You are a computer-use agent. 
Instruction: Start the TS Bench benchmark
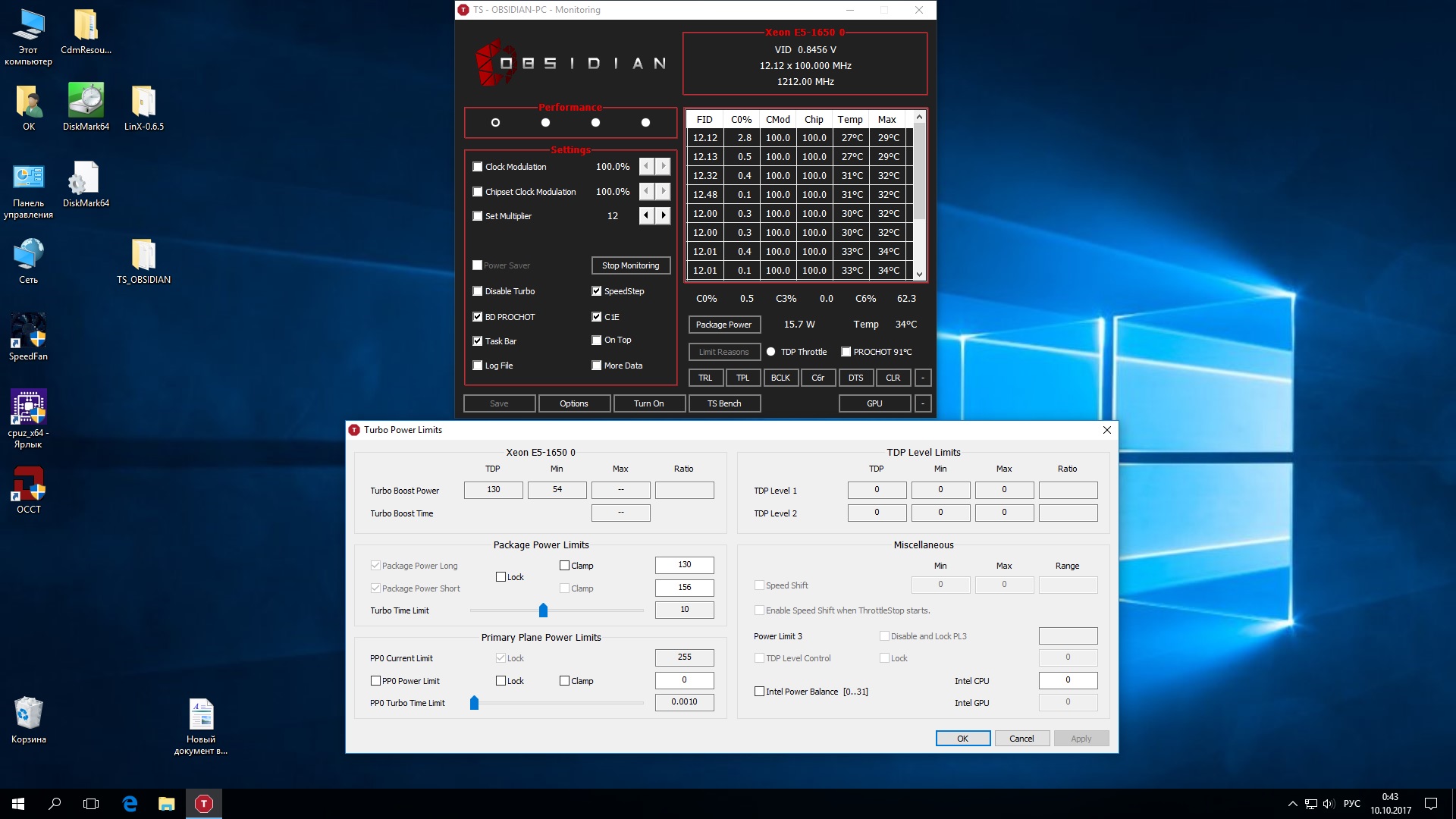click(x=724, y=403)
